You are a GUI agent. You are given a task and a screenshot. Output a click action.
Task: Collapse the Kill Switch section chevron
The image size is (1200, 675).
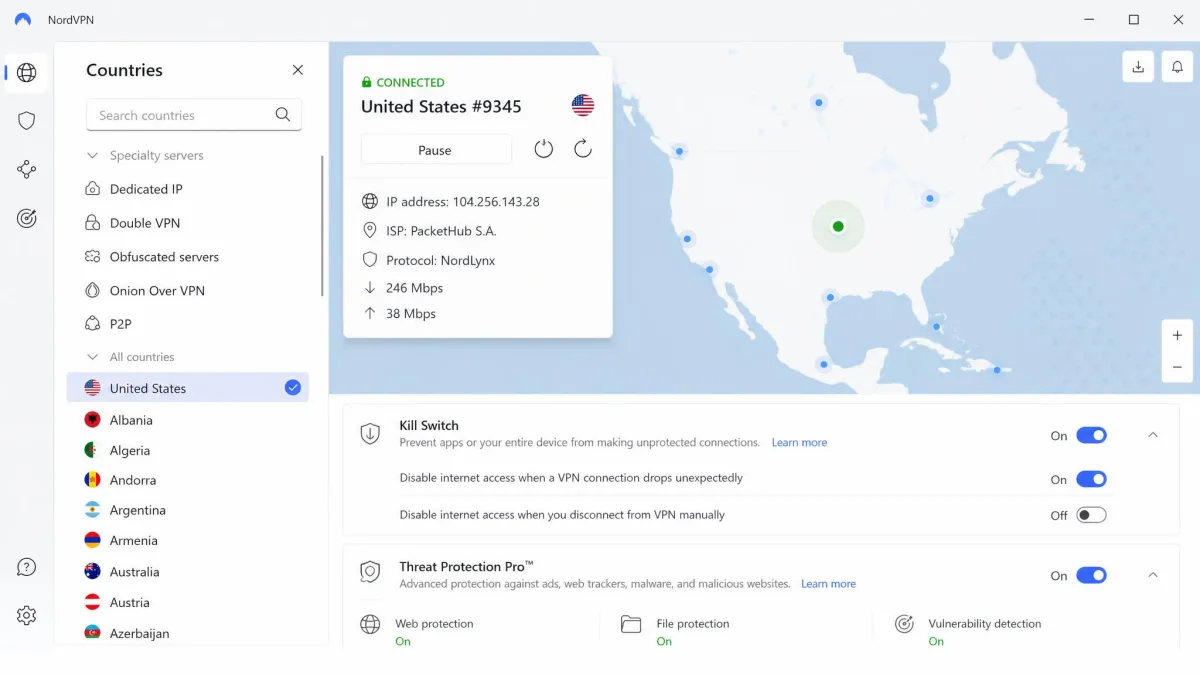tap(1153, 435)
